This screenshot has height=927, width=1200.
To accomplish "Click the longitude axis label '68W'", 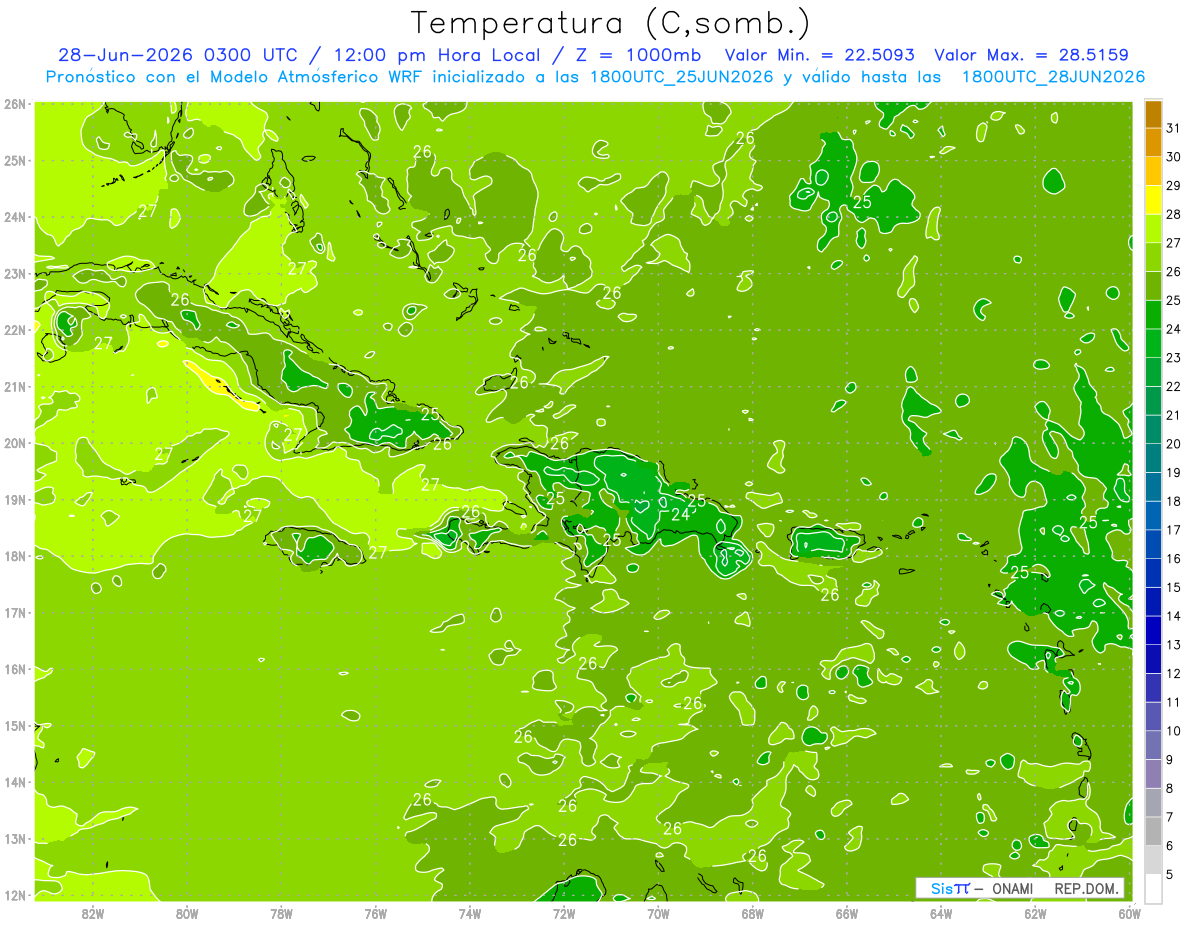I will click(x=753, y=913).
